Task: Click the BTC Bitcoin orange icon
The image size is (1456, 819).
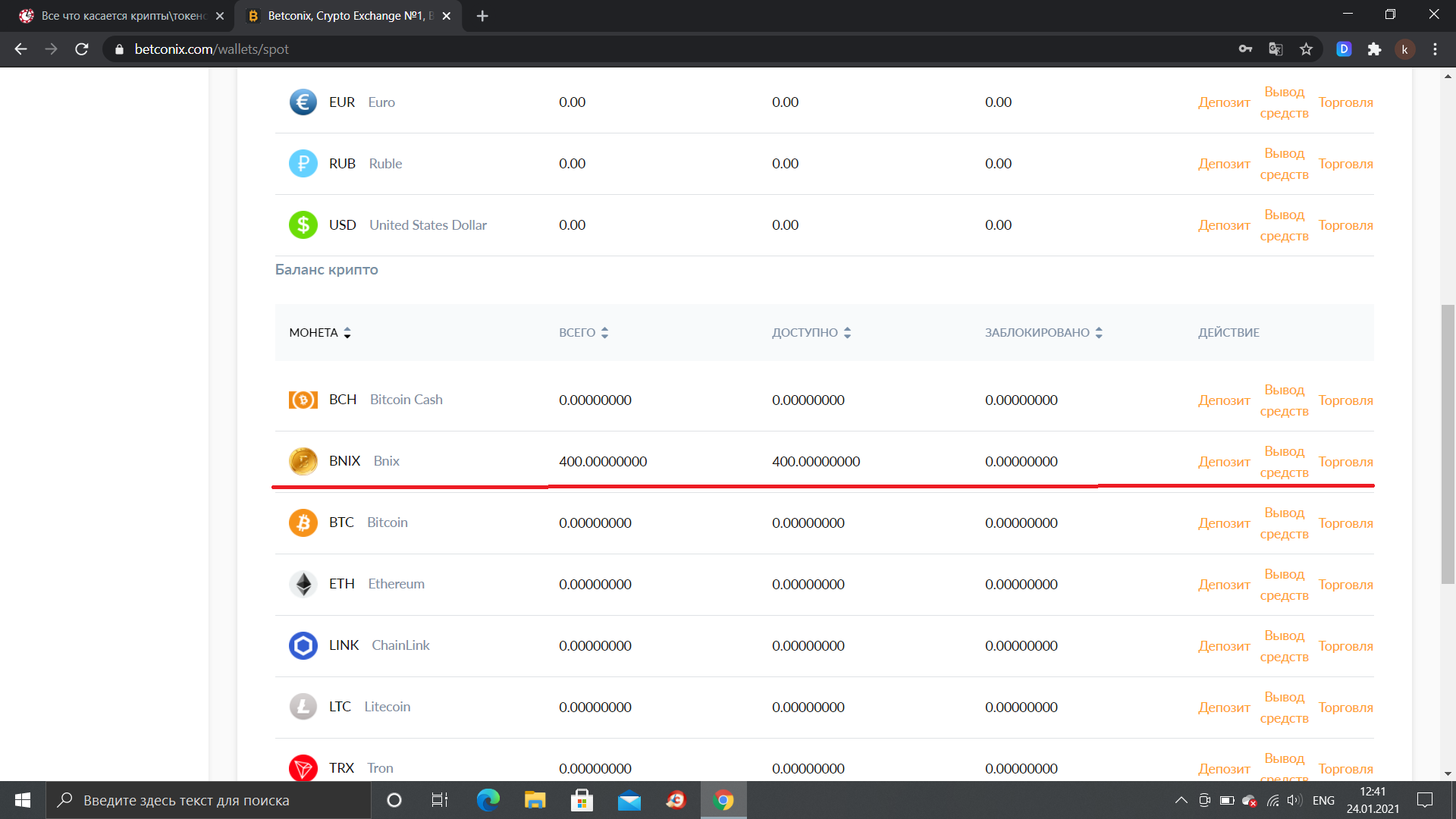Action: tap(303, 522)
